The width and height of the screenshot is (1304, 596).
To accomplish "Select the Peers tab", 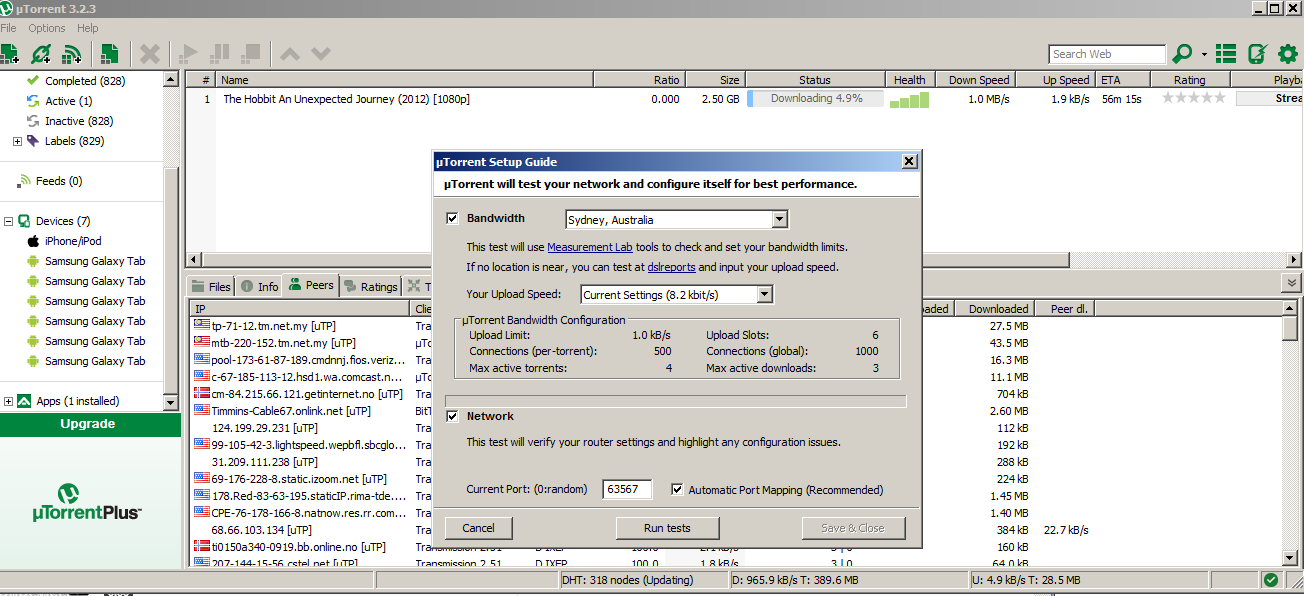I will (x=311, y=285).
